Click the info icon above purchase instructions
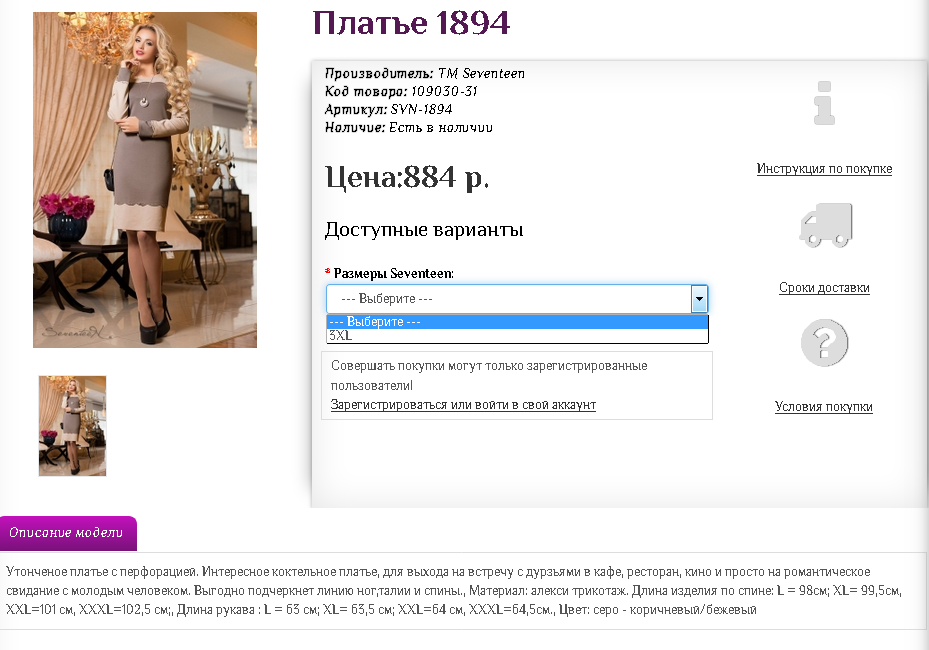 pyautogui.click(x=824, y=104)
